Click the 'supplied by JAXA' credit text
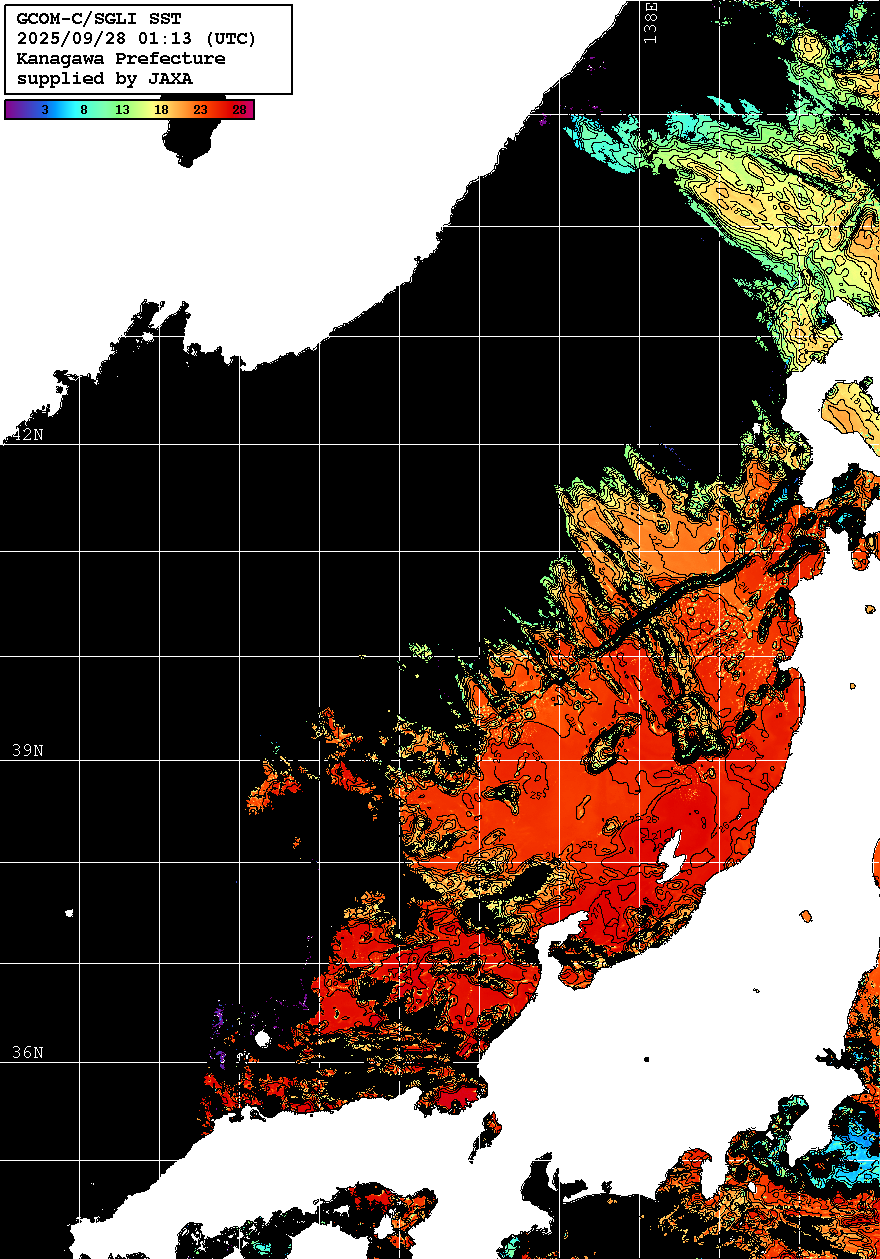 [104, 79]
